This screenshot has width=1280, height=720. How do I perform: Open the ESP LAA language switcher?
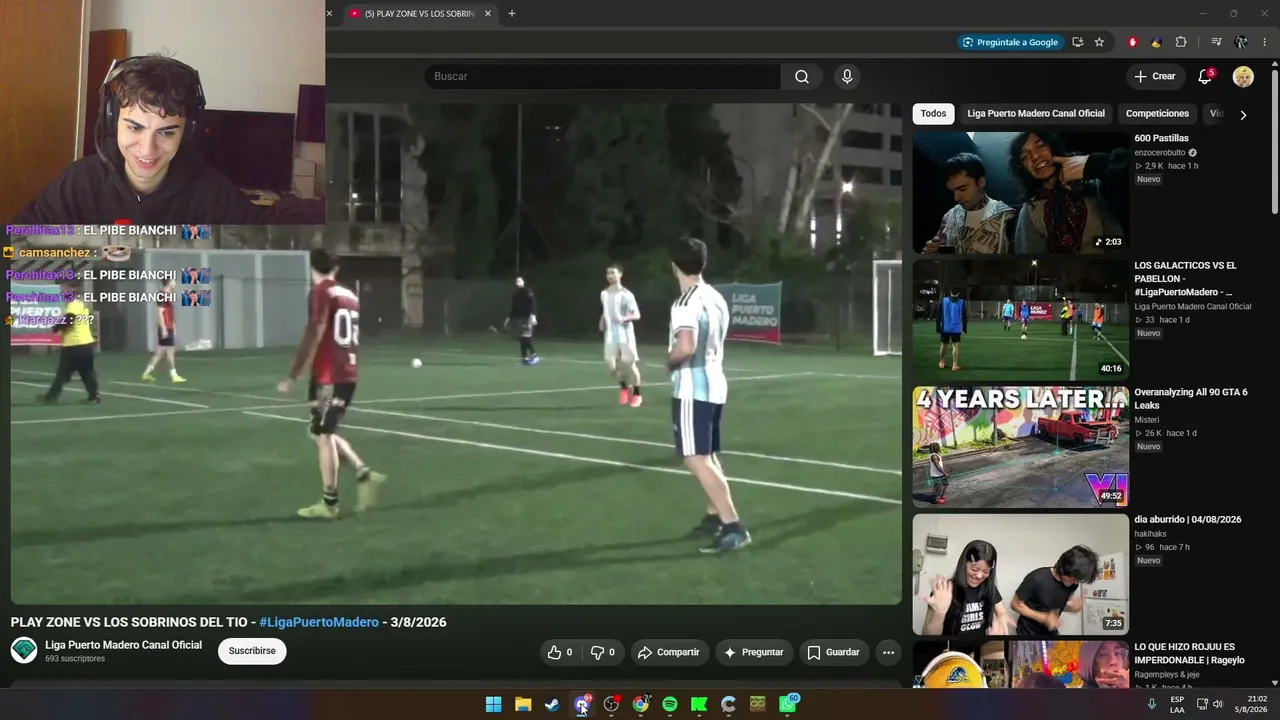(x=1177, y=704)
